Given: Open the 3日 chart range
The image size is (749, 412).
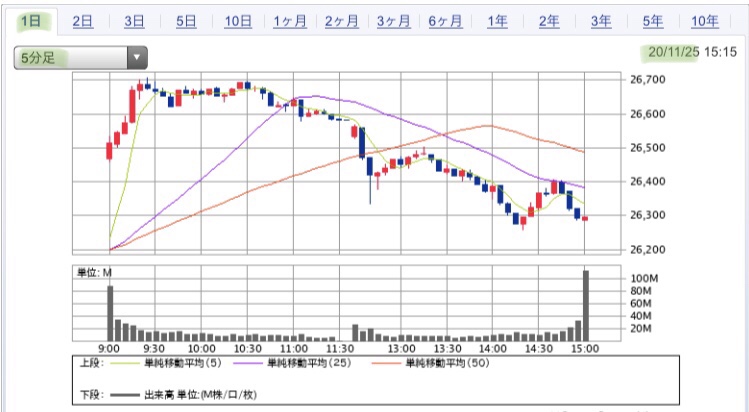Looking at the screenshot, I should 134,21.
